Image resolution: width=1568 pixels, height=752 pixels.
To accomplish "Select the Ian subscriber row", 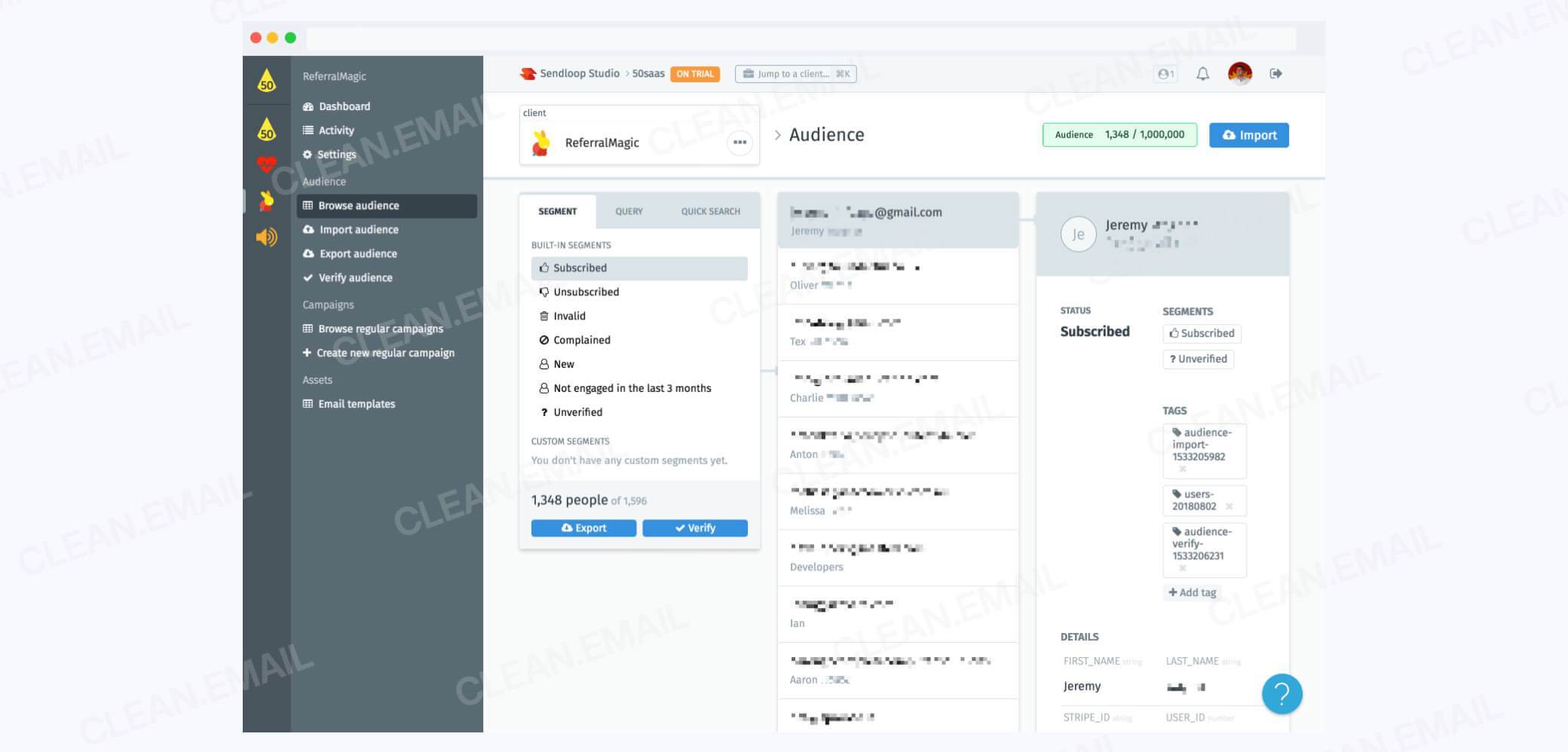I will click(x=898, y=615).
